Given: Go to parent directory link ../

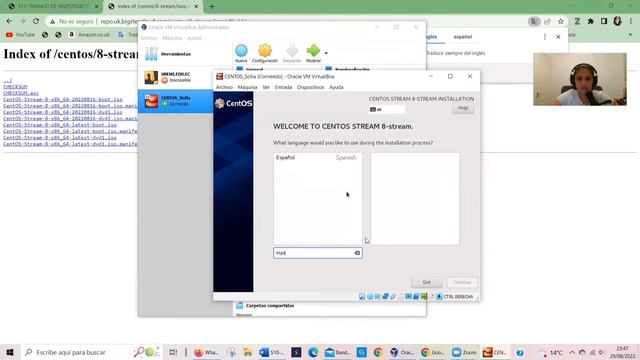Looking at the screenshot, I should pyautogui.click(x=7, y=80).
